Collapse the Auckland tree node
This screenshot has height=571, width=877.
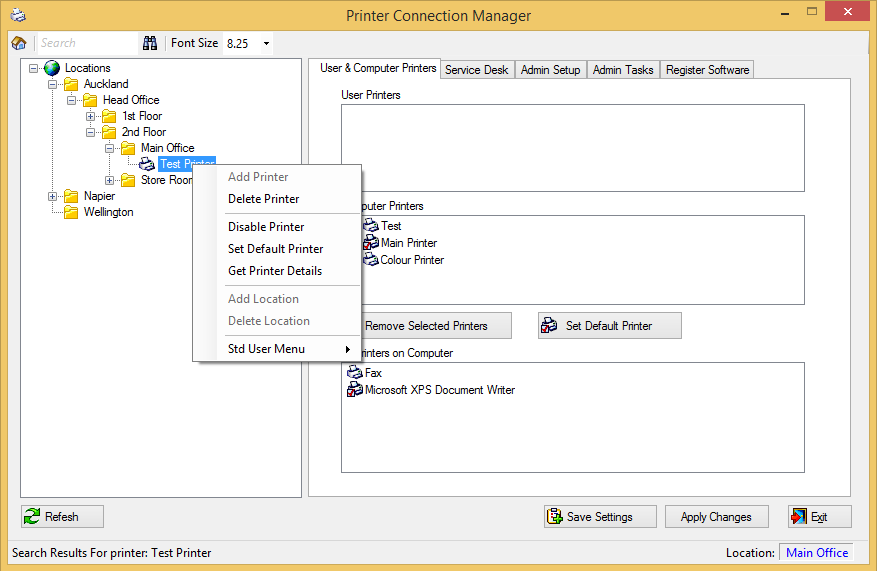53,84
